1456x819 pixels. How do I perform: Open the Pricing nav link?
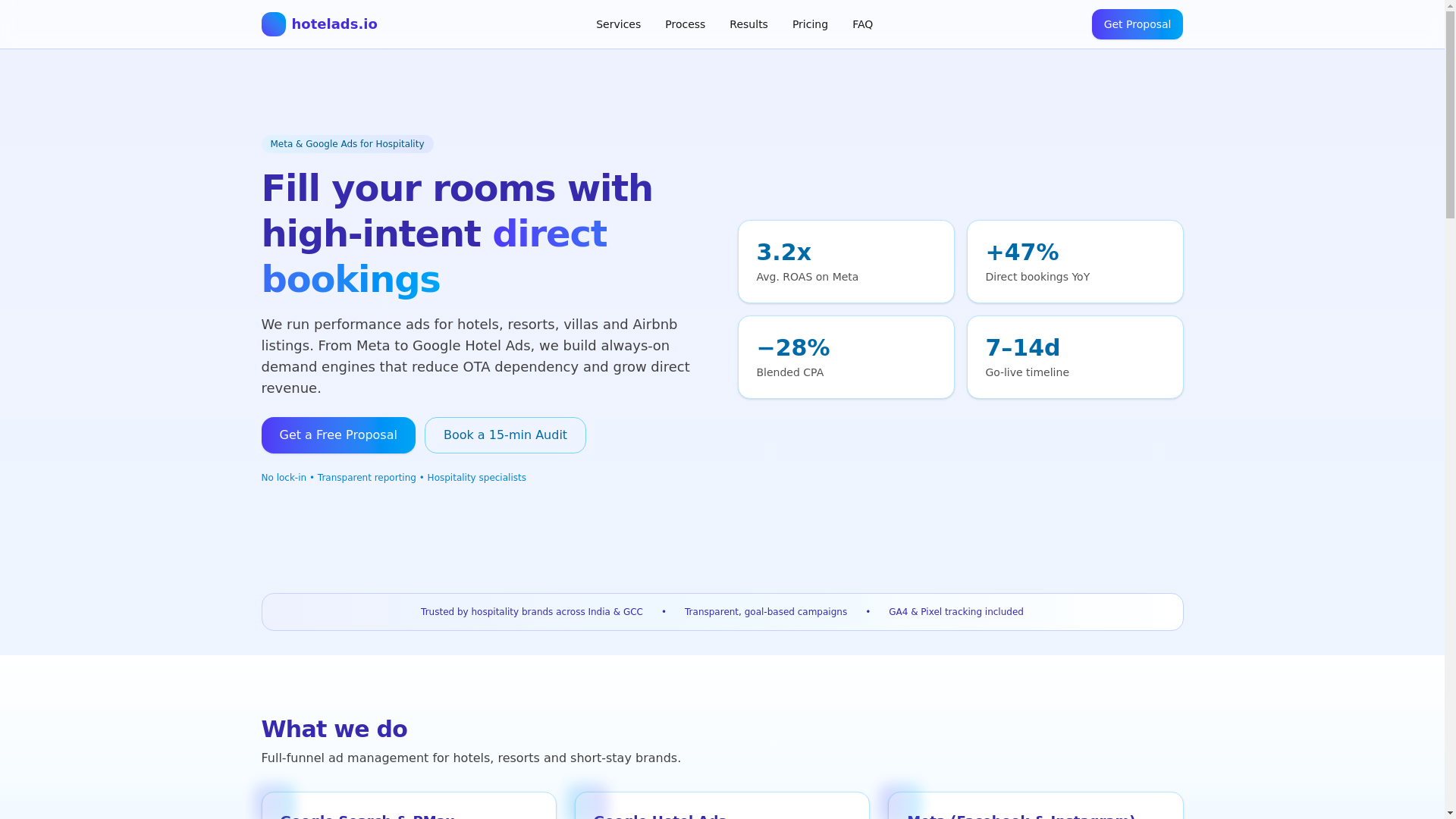(x=810, y=24)
